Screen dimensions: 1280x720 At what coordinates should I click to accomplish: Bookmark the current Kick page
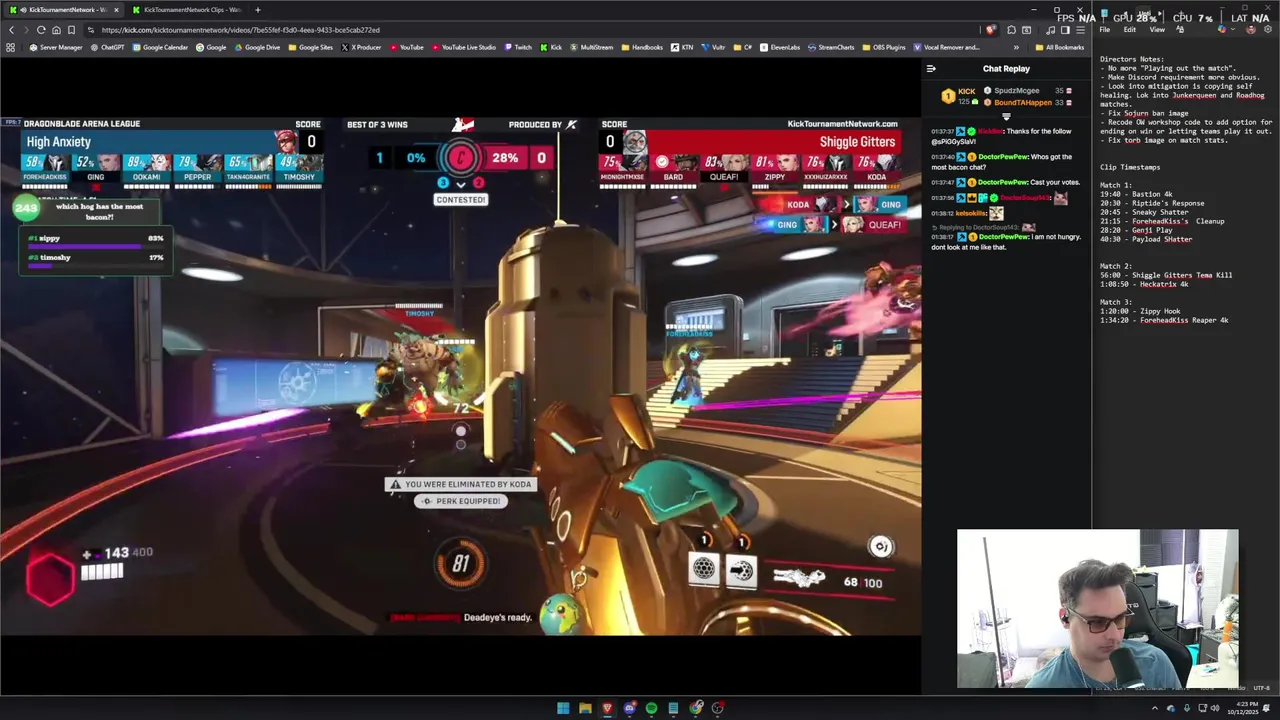pos(71,30)
